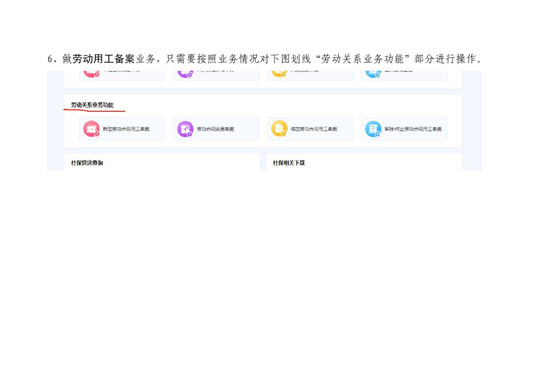Click the red underline beneath the section title
This screenshot has height=389, width=550.
pos(94,110)
